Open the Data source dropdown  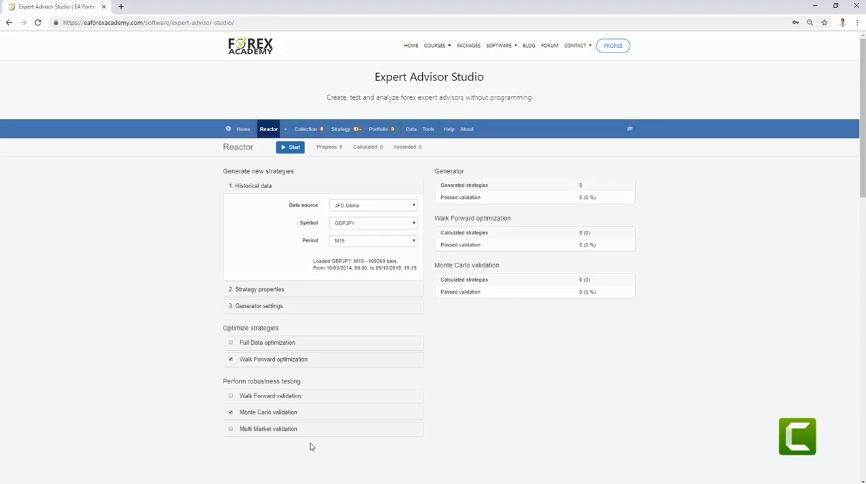[x=373, y=205]
